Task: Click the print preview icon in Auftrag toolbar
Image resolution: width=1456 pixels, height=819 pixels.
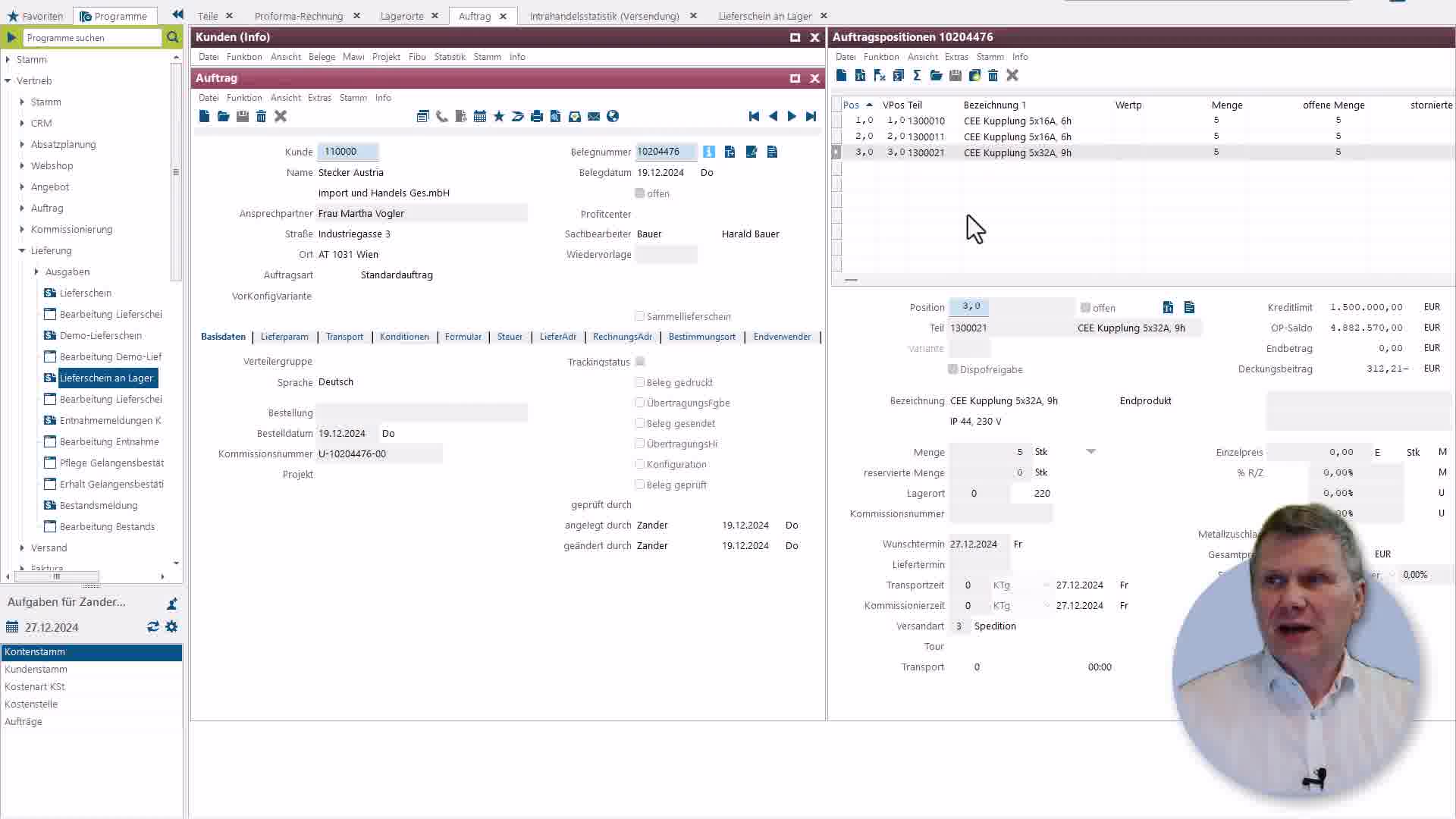Action: 556,116
